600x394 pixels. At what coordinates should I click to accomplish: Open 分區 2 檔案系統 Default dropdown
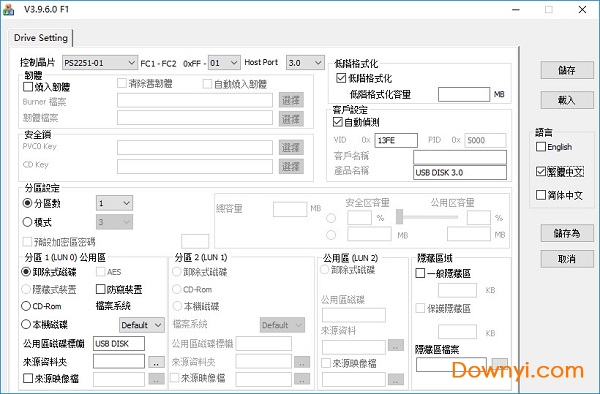coord(282,325)
